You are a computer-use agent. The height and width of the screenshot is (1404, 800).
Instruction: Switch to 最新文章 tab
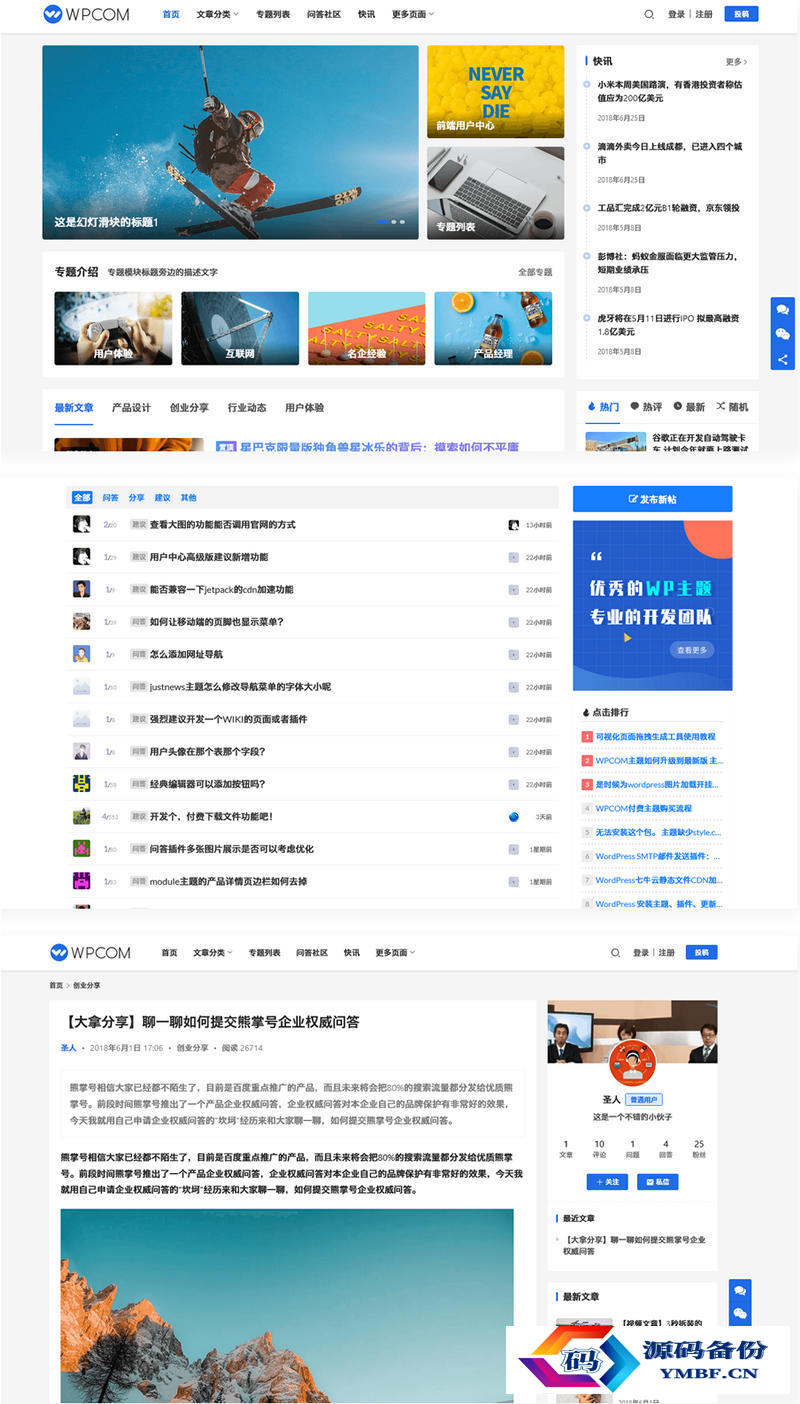click(x=74, y=408)
